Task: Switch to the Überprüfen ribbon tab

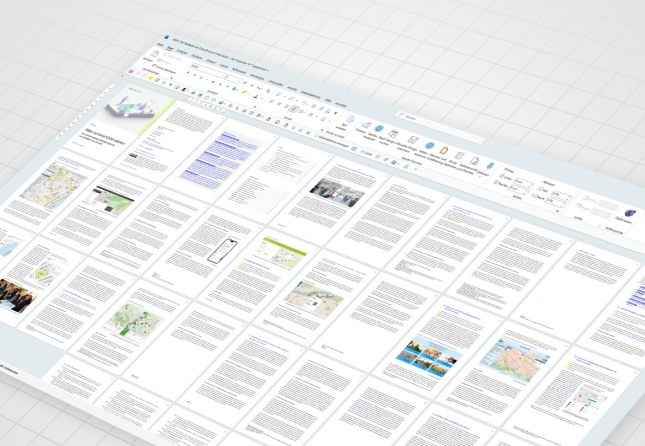Action: pyautogui.click(x=275, y=84)
